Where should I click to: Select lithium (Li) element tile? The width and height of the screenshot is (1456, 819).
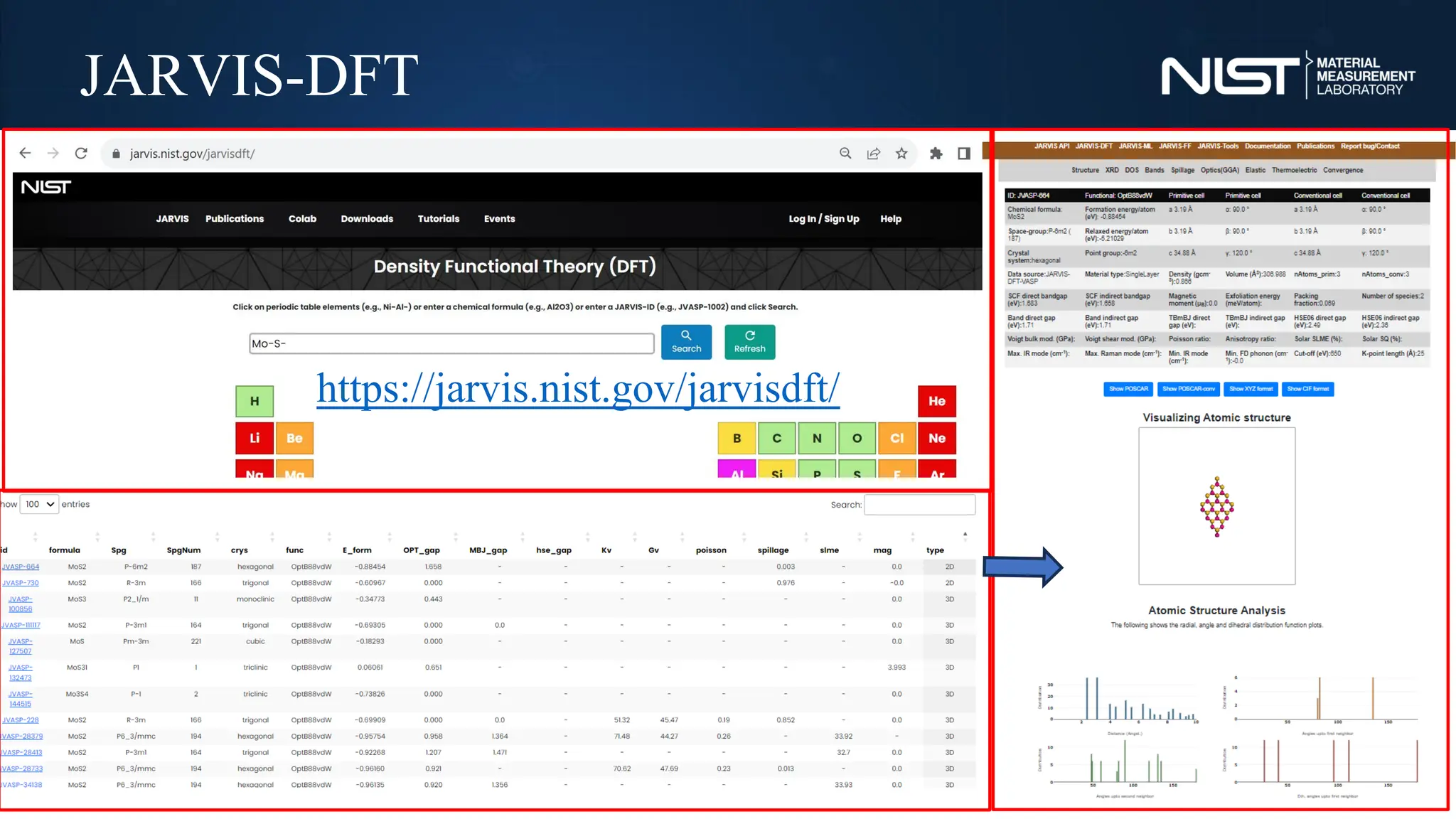[x=255, y=438]
